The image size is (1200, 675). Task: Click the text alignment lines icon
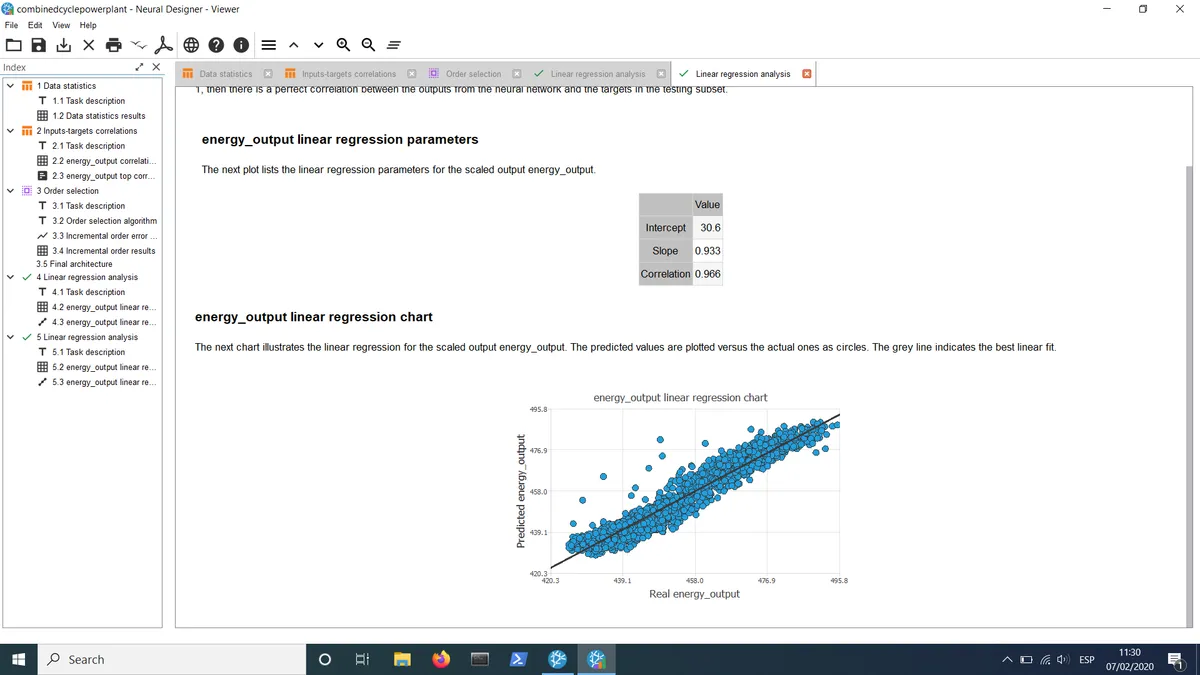[x=393, y=44]
